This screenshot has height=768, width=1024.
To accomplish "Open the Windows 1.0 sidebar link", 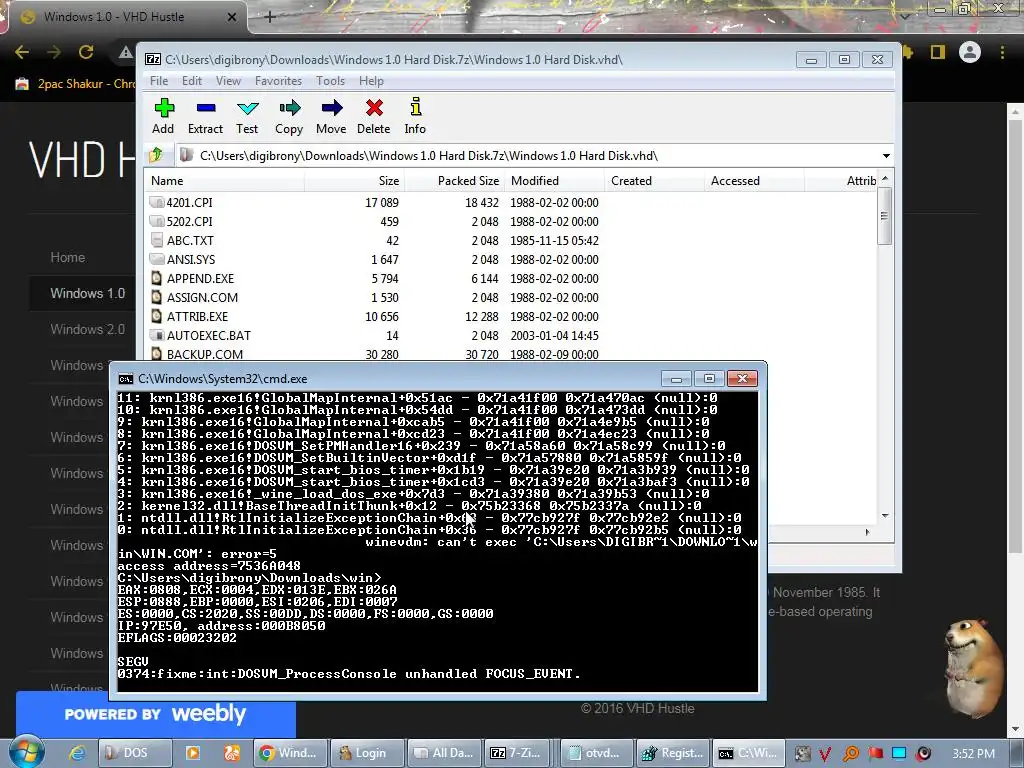I will (88, 293).
